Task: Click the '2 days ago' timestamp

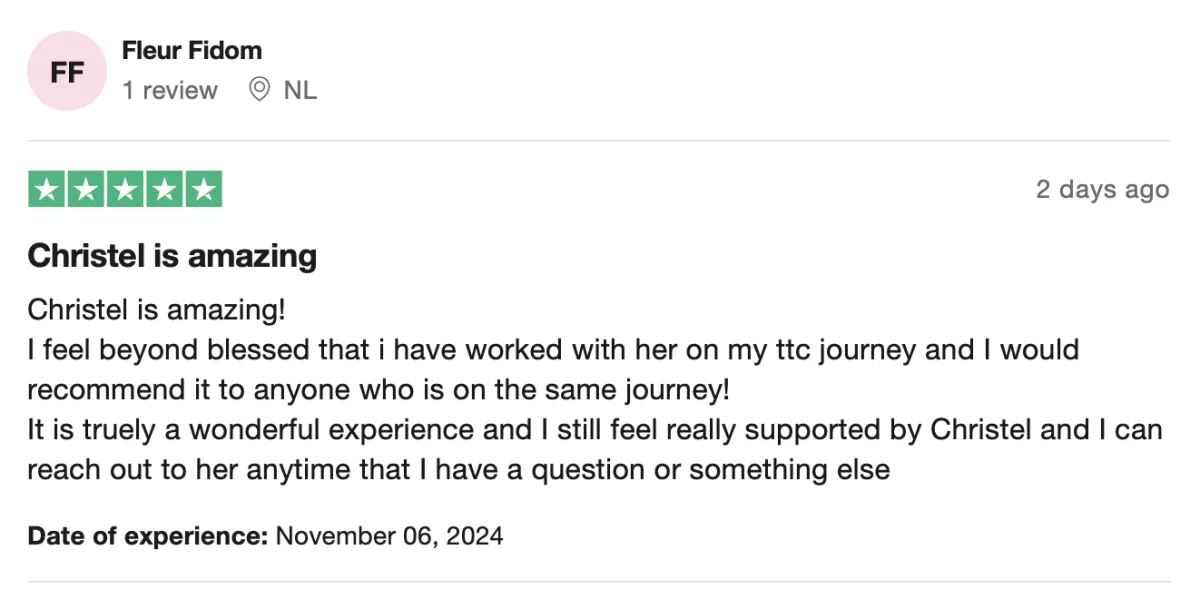Action: point(1102,189)
